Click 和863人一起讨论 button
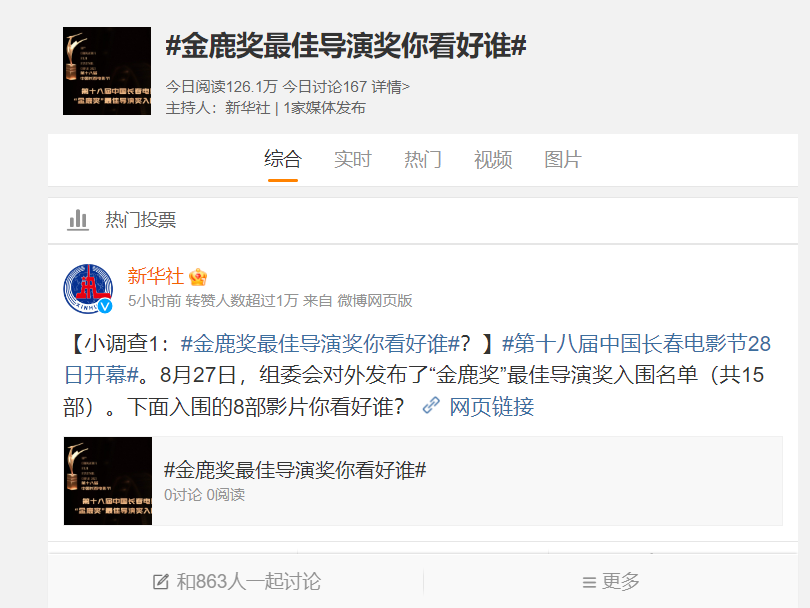Screen dimensions: 810x608 coord(237,582)
